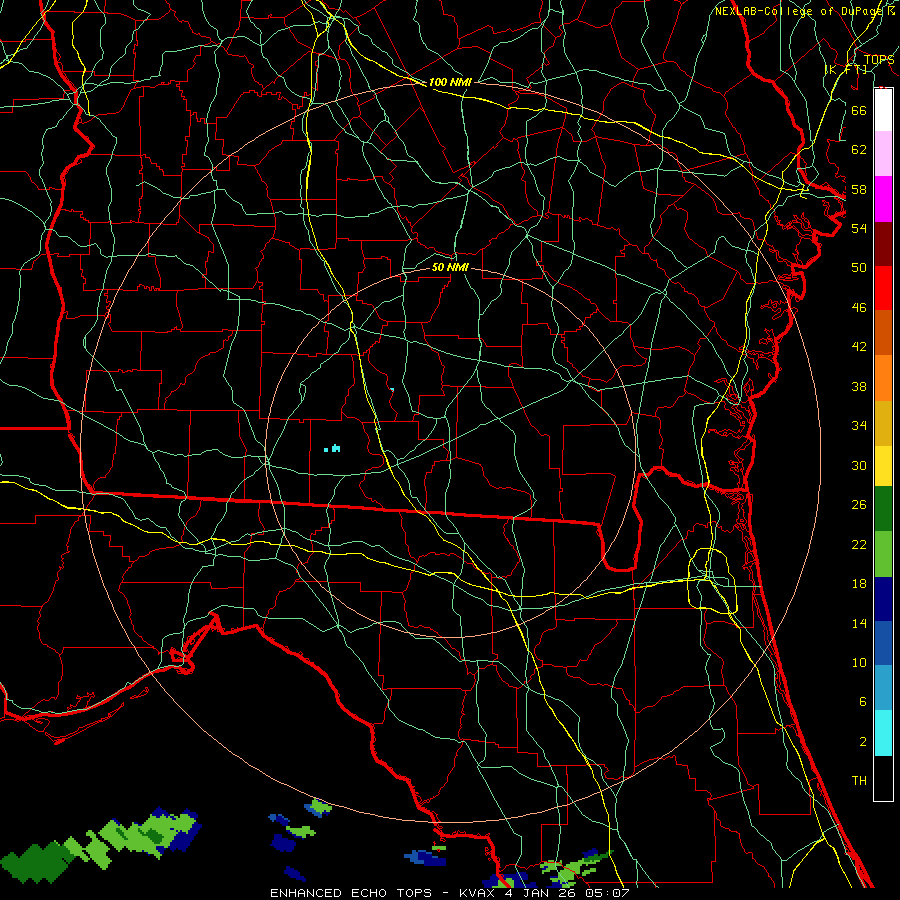Click the "50 NMI" range ring label

click(x=450, y=267)
